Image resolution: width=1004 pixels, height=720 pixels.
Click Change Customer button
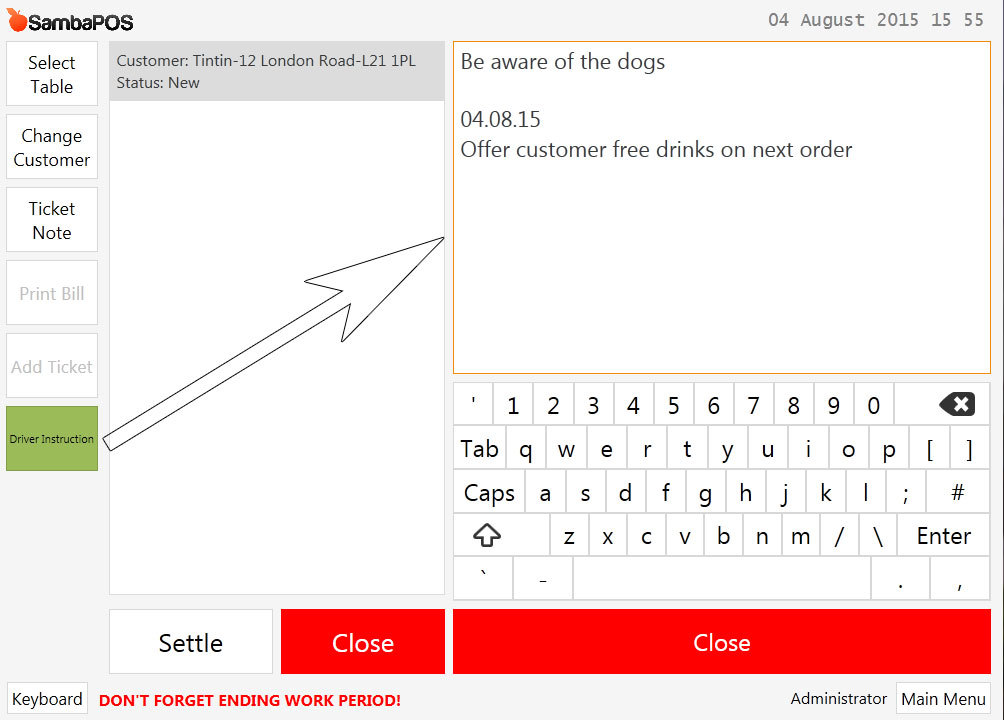[52, 147]
